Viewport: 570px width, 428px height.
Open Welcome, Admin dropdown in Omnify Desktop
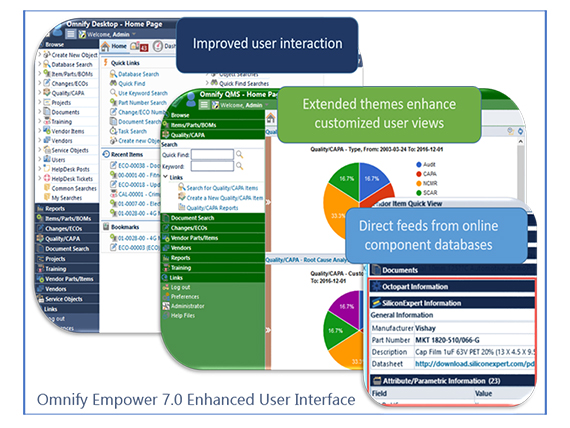point(134,34)
